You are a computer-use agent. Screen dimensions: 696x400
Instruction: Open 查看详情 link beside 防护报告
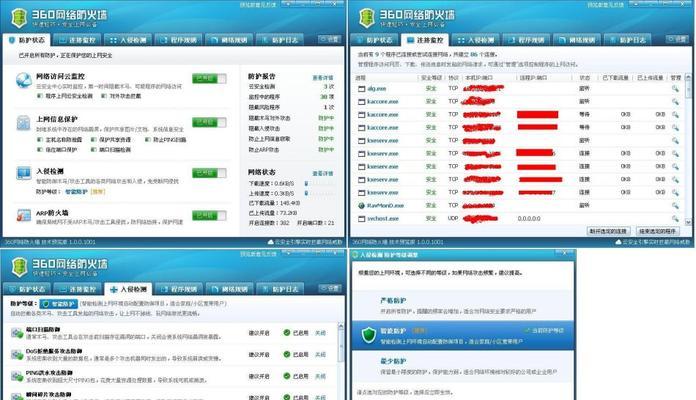click(323, 78)
